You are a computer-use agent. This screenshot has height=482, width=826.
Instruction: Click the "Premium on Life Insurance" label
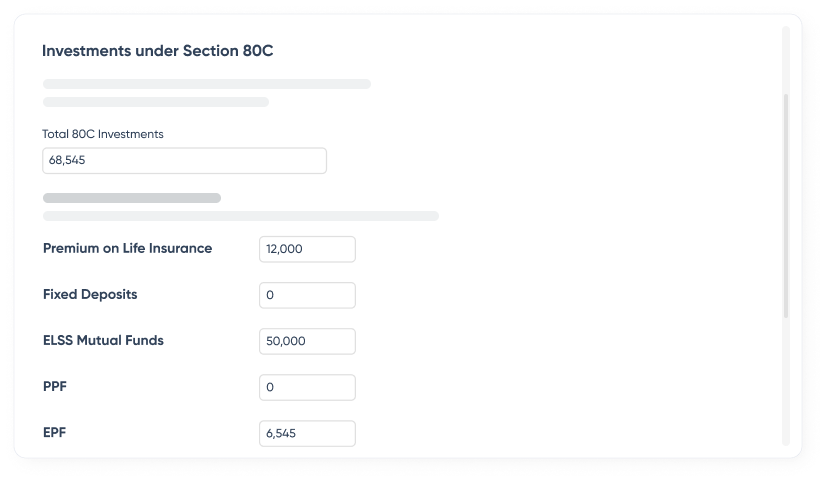point(127,248)
